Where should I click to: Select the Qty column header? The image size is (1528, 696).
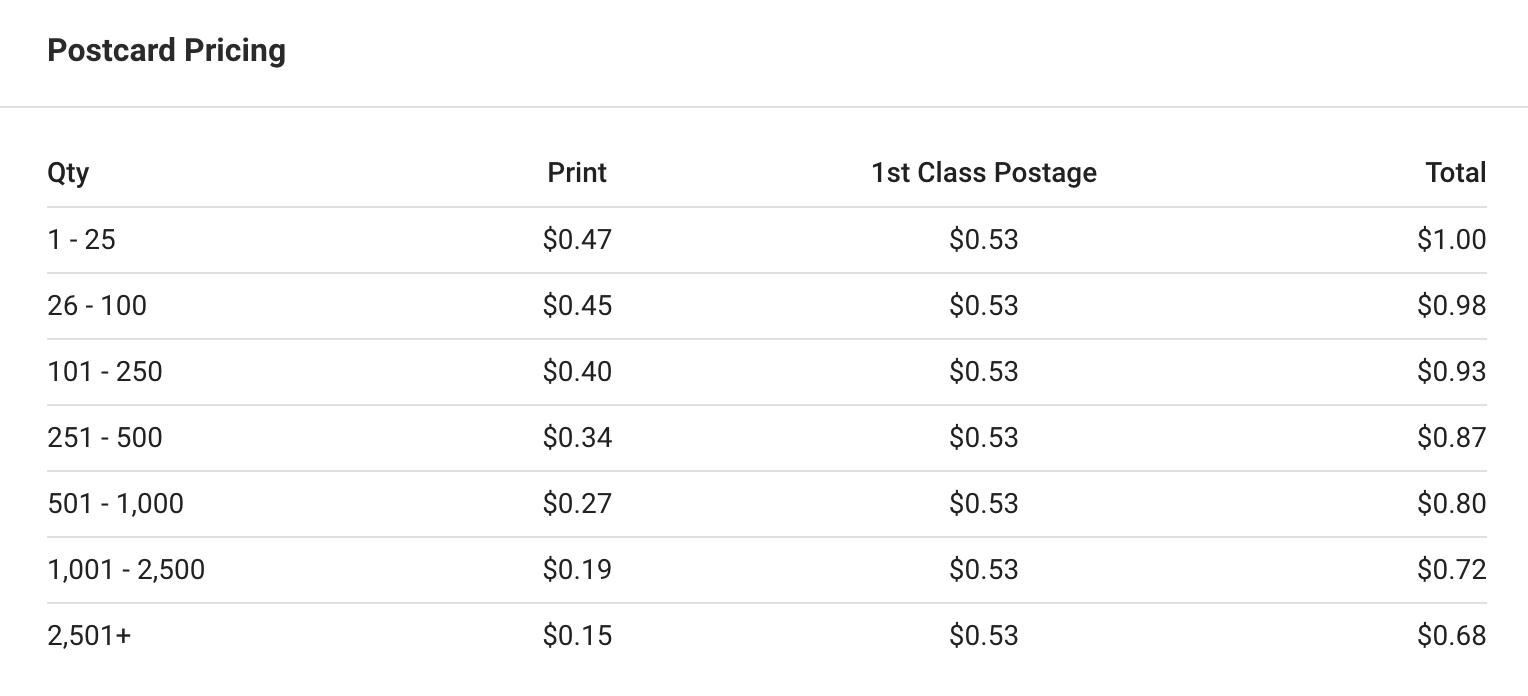[x=68, y=173]
